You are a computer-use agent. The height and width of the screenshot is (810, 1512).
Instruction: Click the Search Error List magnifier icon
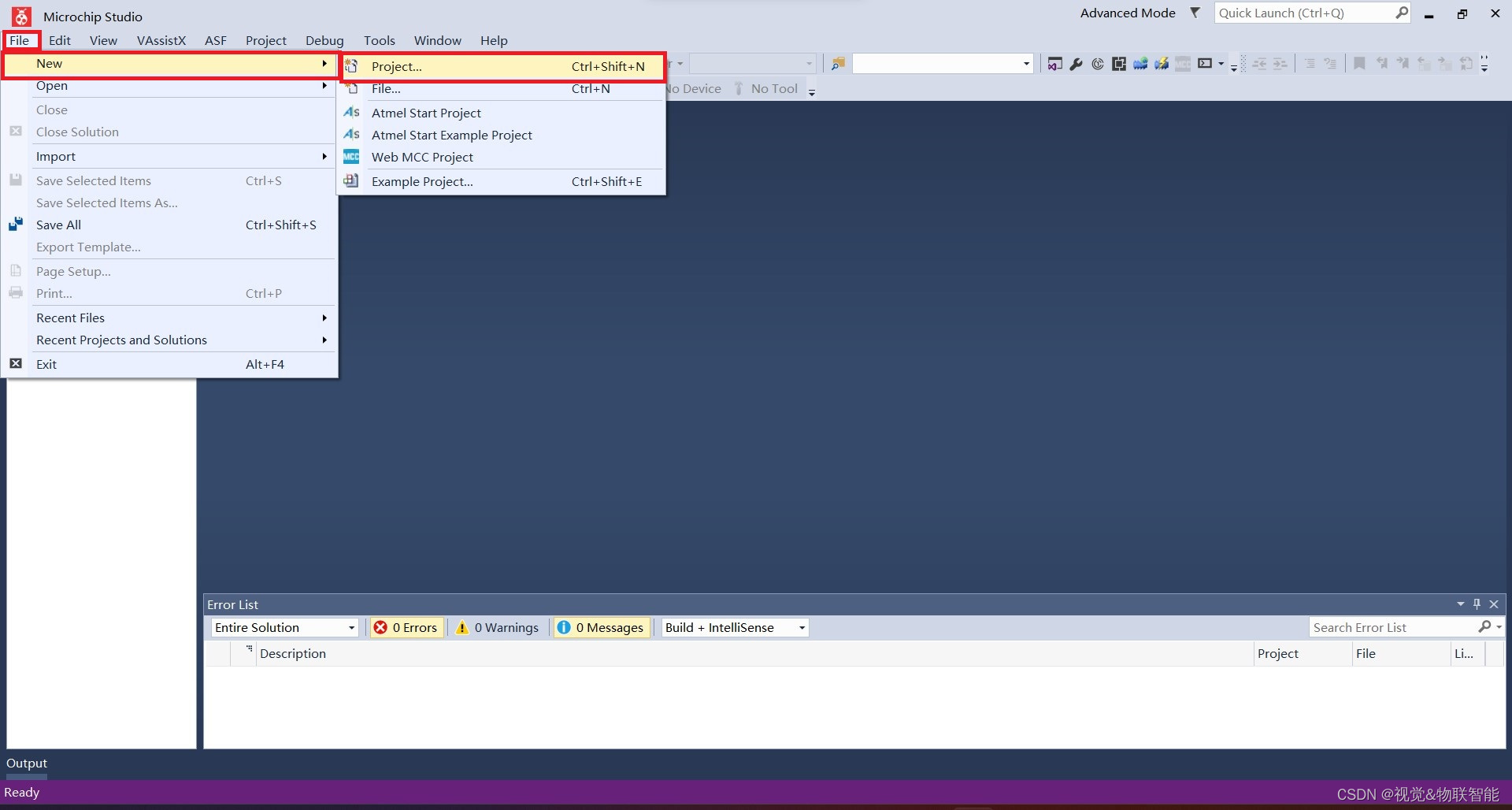pyautogui.click(x=1484, y=626)
